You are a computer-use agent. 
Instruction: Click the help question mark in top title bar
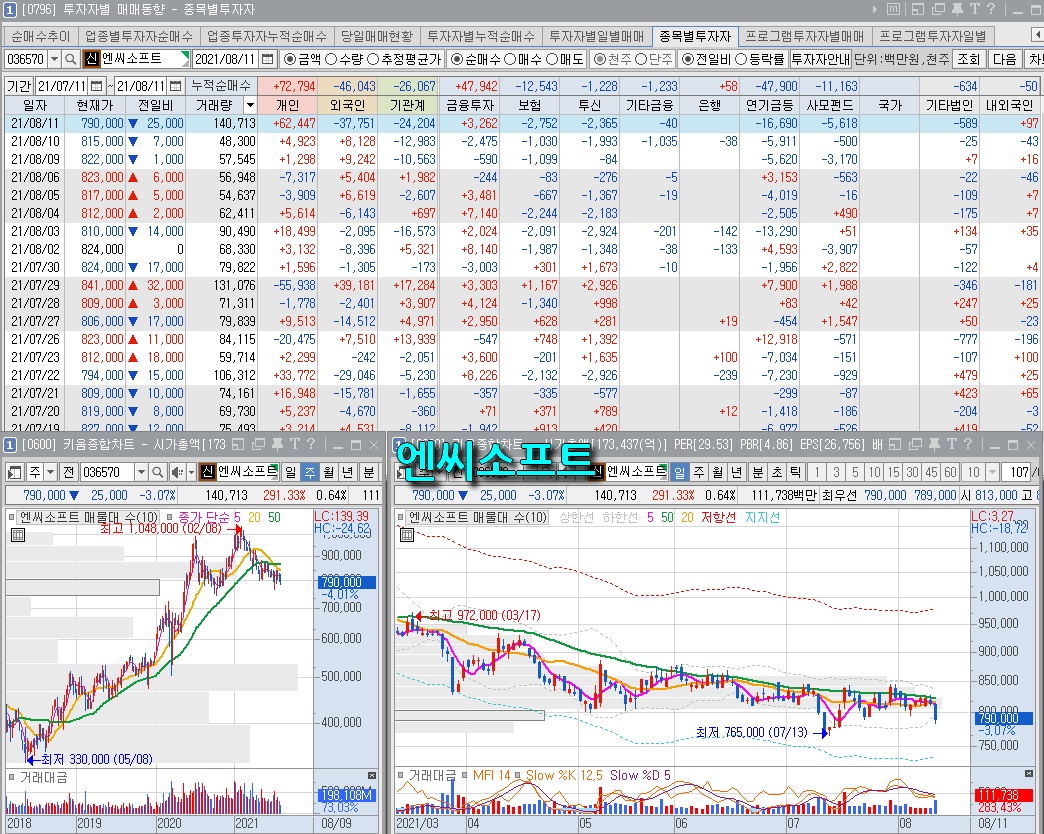coord(991,9)
